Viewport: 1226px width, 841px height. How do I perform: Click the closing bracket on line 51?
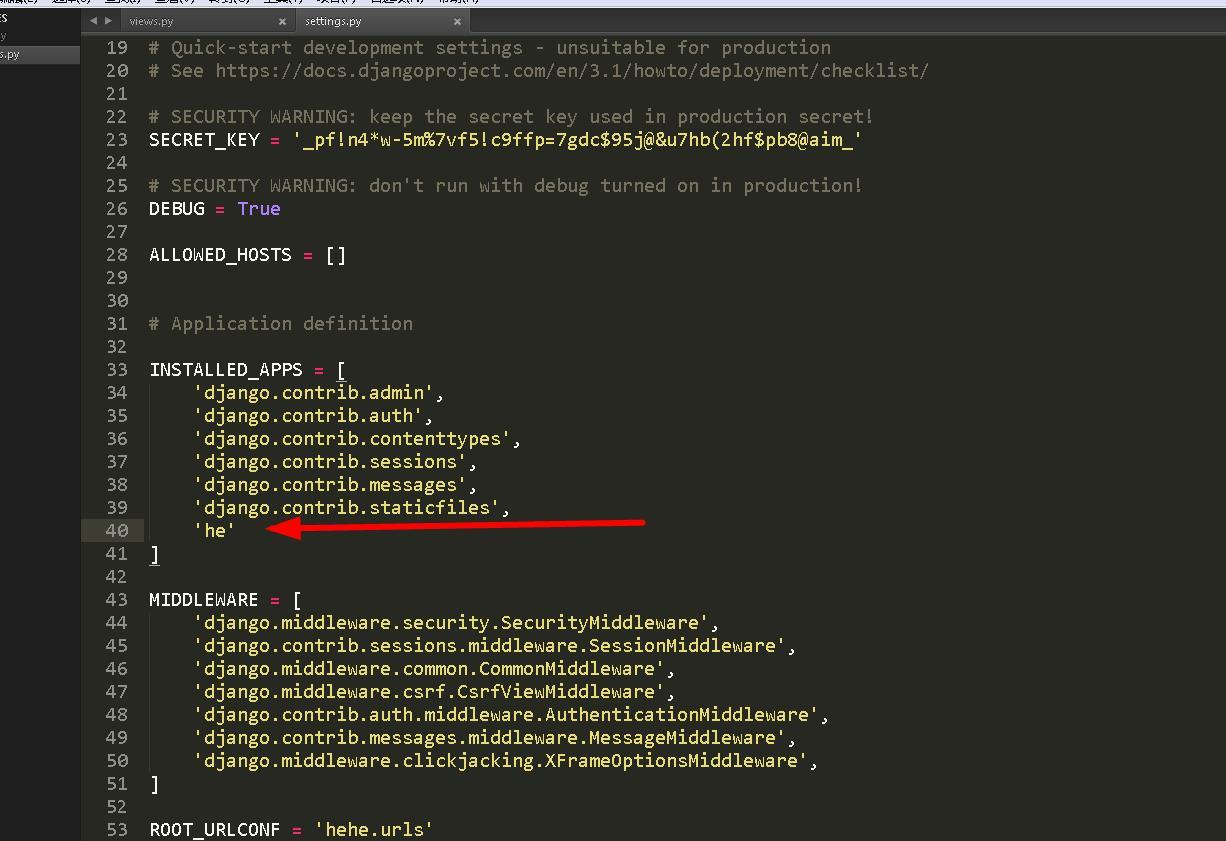click(154, 783)
